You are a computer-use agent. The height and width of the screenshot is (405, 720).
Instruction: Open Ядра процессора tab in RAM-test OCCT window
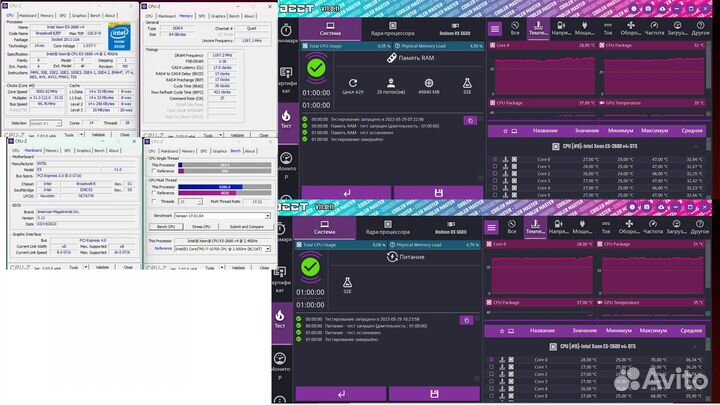pos(392,29)
